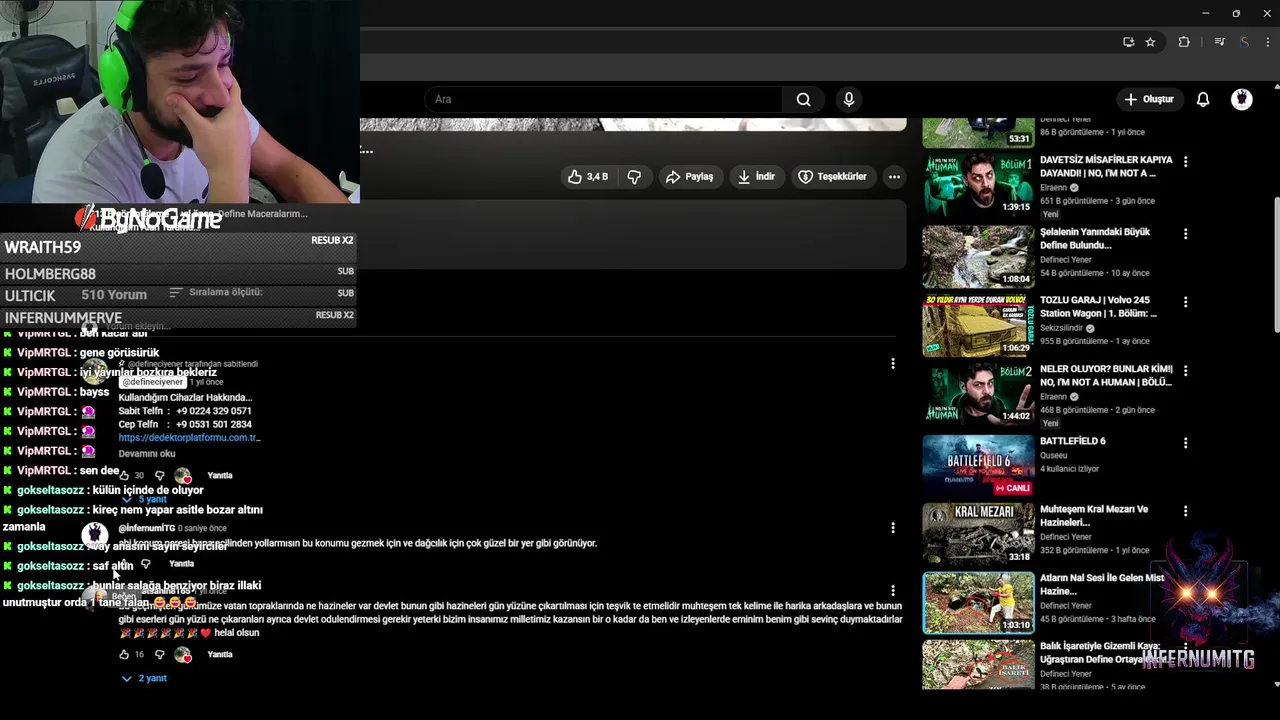1280x720 pixels.
Task: Click the YouTube search magnifier button
Action: (803, 99)
